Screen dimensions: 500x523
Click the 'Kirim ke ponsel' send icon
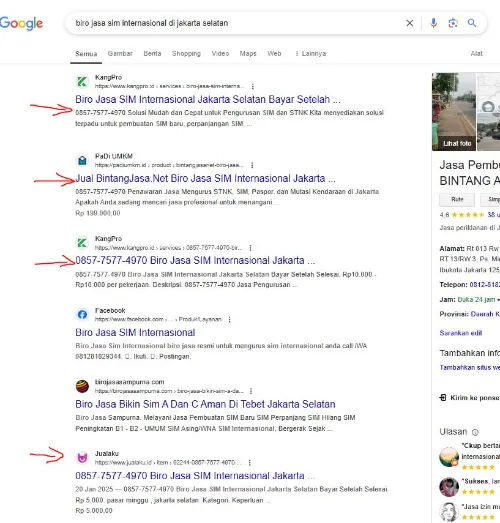[x=443, y=398]
